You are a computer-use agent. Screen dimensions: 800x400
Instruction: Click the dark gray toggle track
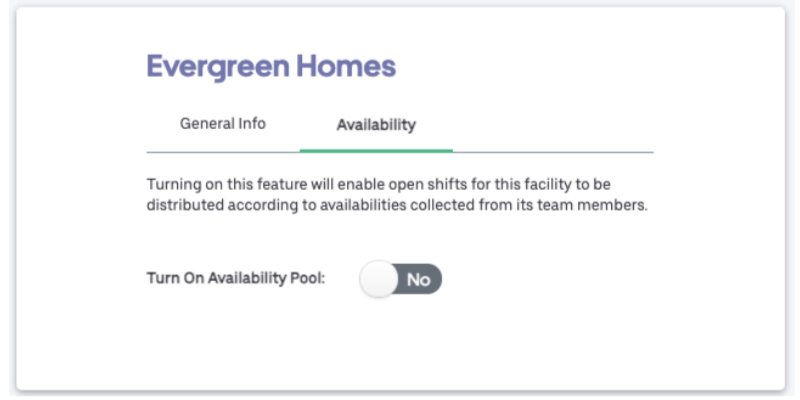[x=424, y=280]
